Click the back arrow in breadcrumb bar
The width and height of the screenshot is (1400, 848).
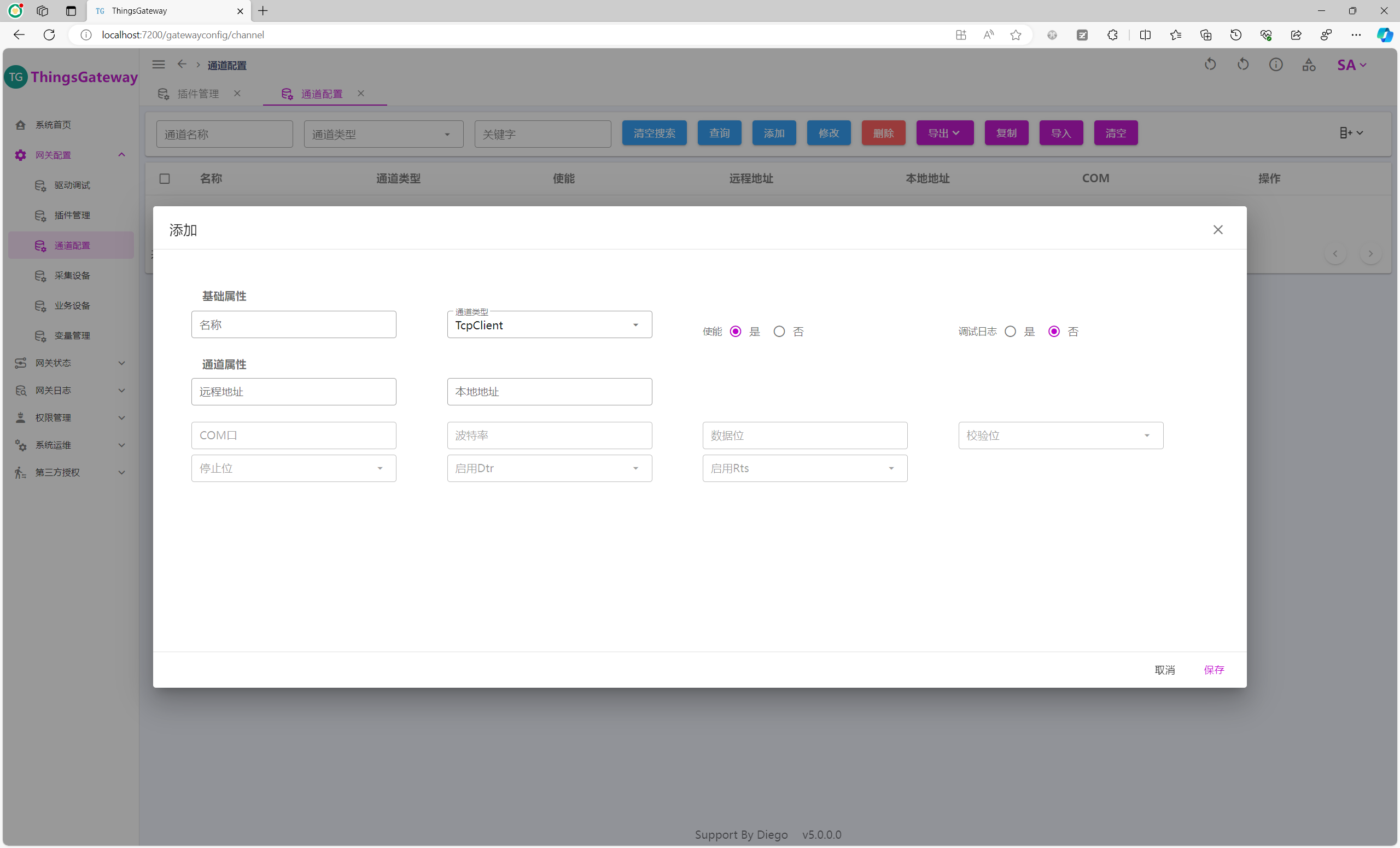[182, 64]
